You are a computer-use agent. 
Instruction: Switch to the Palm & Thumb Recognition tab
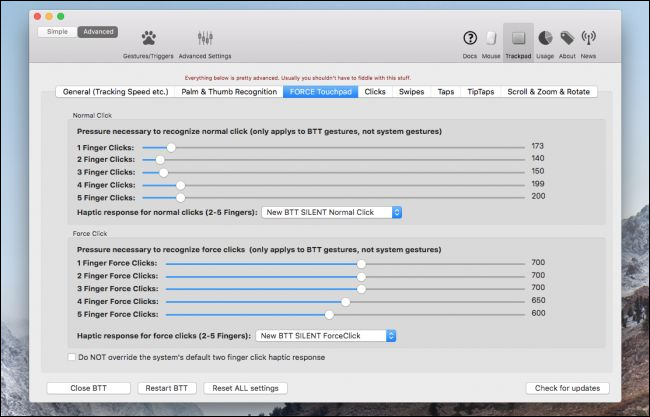pyautogui.click(x=229, y=91)
